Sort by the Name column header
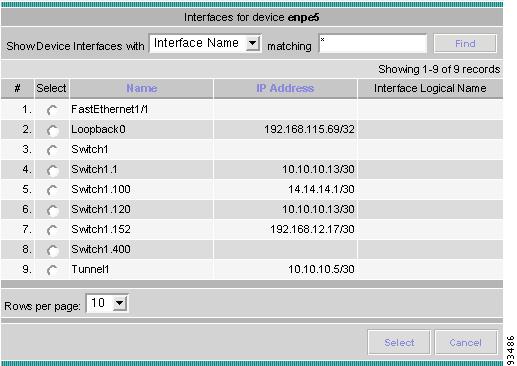This screenshot has height=366, width=517. coord(142,88)
